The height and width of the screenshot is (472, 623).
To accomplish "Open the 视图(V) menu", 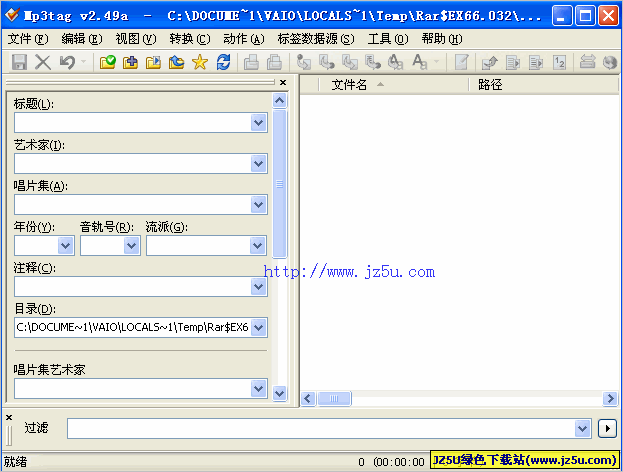I will coord(136,39).
